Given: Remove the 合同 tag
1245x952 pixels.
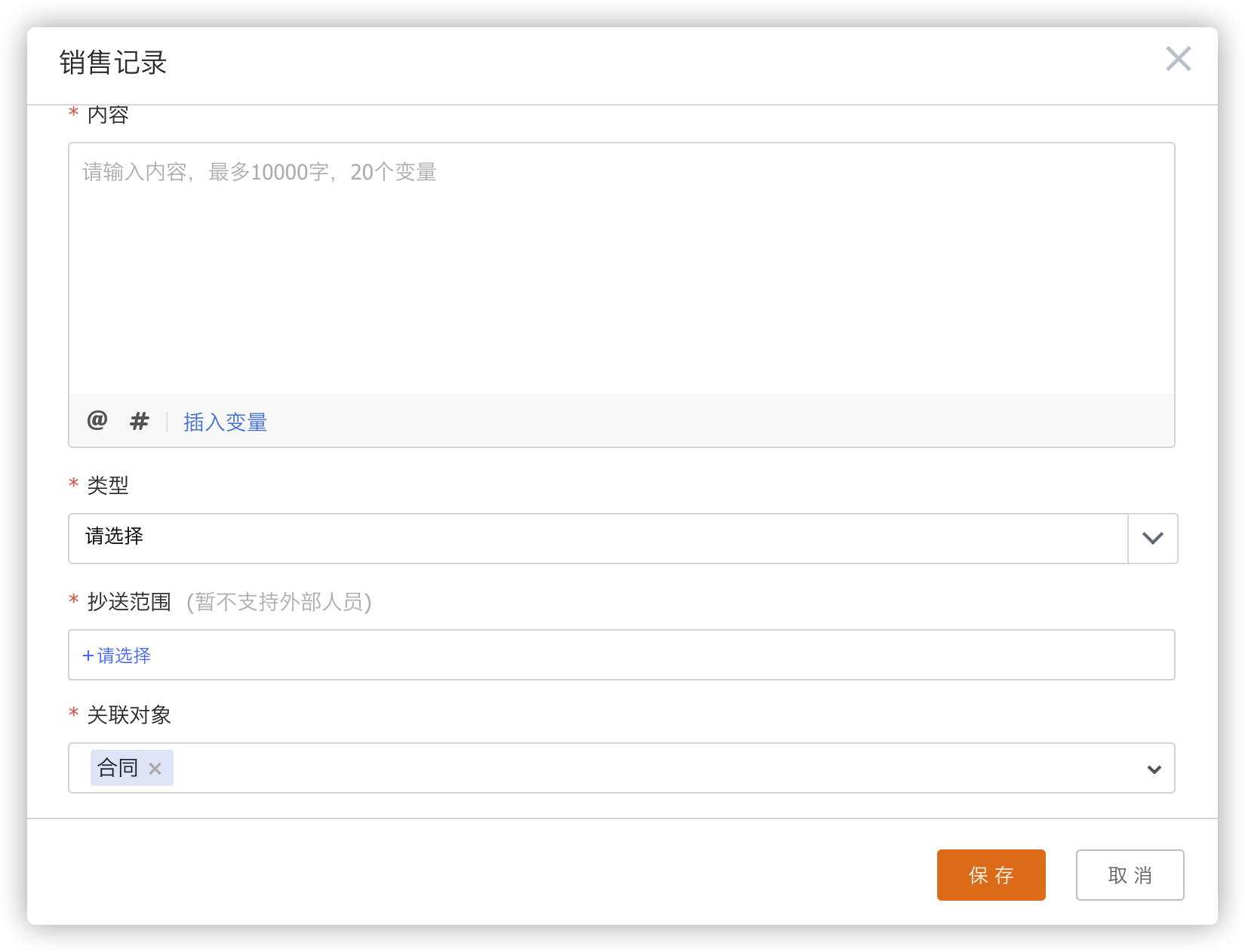Looking at the screenshot, I should [155, 769].
